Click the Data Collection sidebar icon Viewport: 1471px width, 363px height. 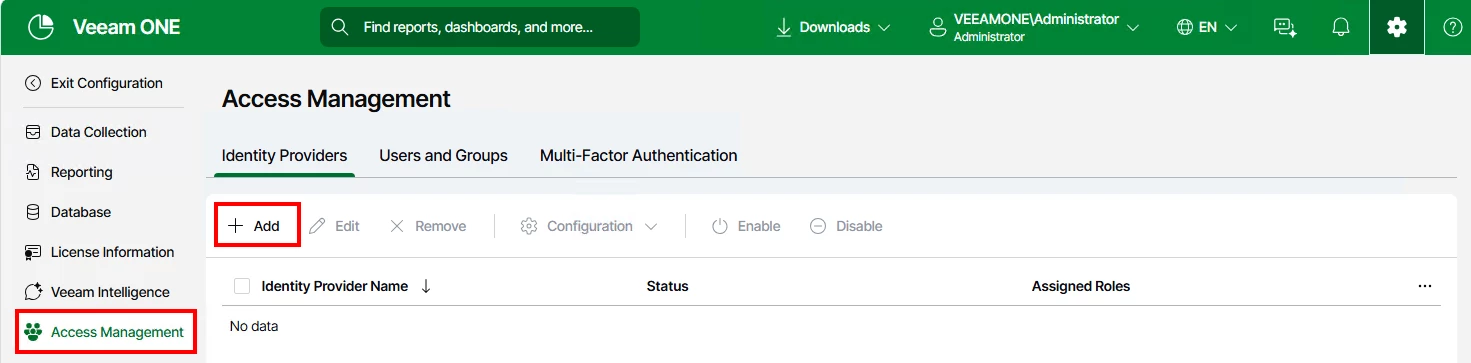tap(33, 132)
